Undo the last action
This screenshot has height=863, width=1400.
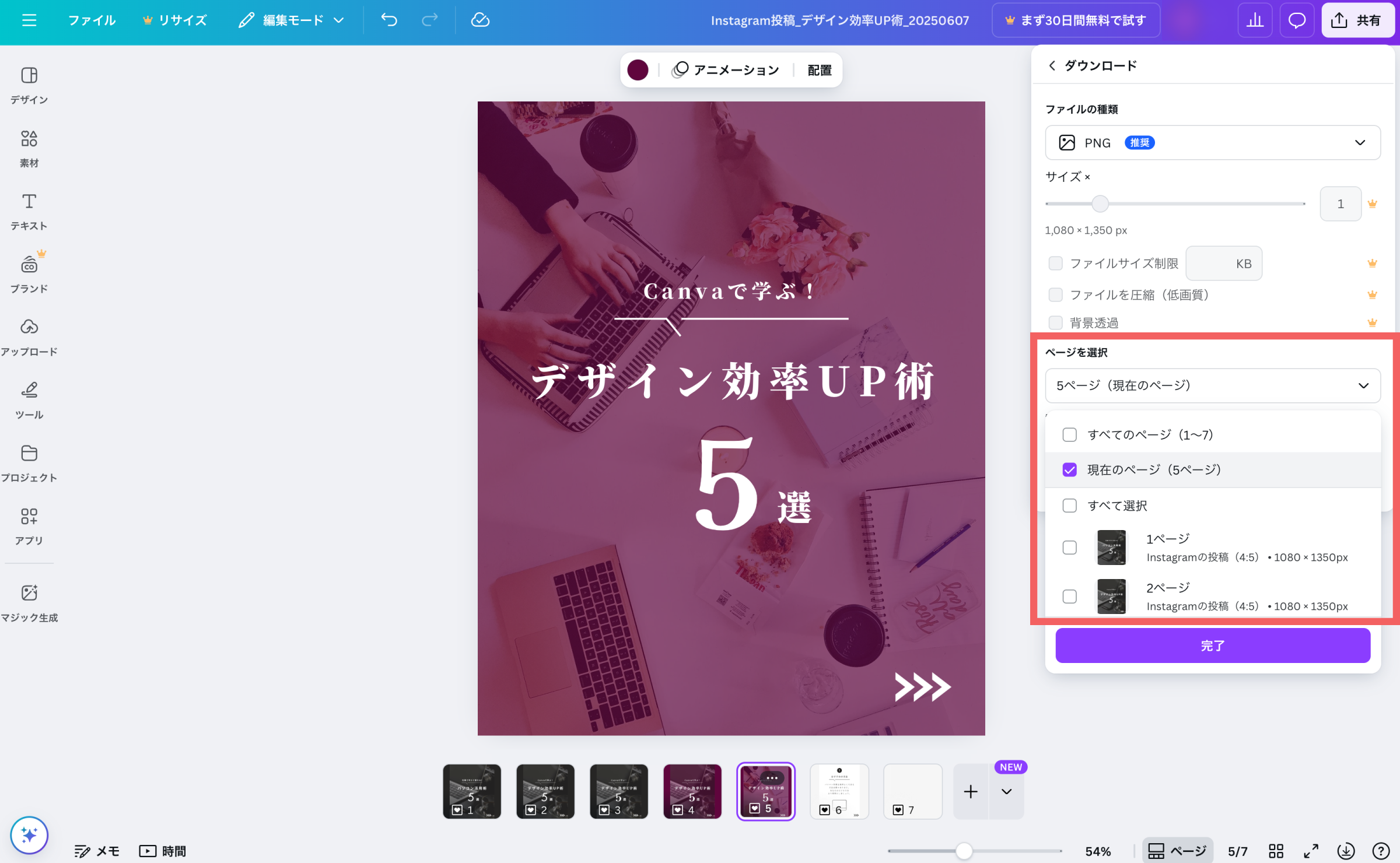[389, 20]
